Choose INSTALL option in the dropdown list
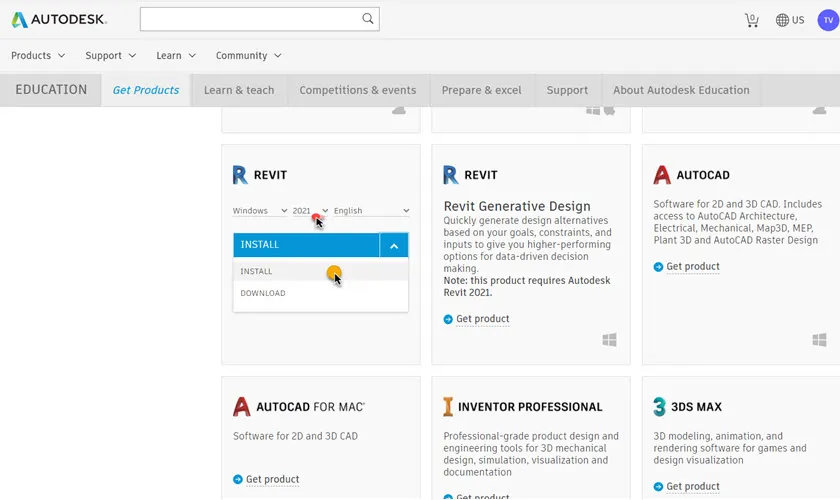Image resolution: width=840 pixels, height=500 pixels. click(257, 272)
